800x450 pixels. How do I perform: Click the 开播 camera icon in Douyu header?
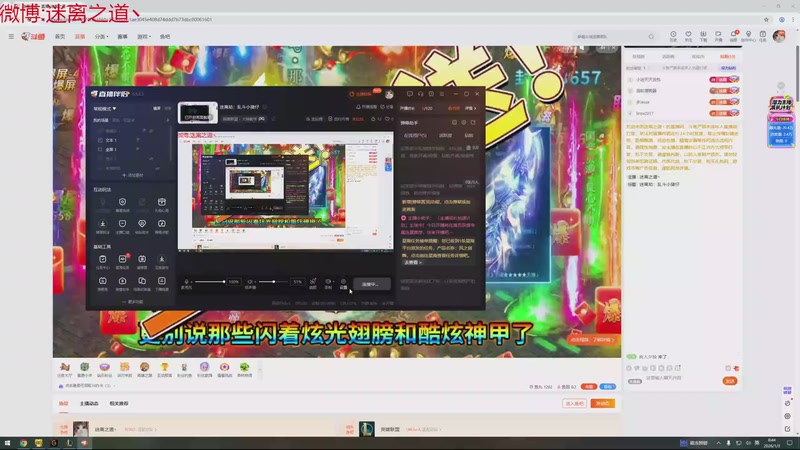(718, 36)
